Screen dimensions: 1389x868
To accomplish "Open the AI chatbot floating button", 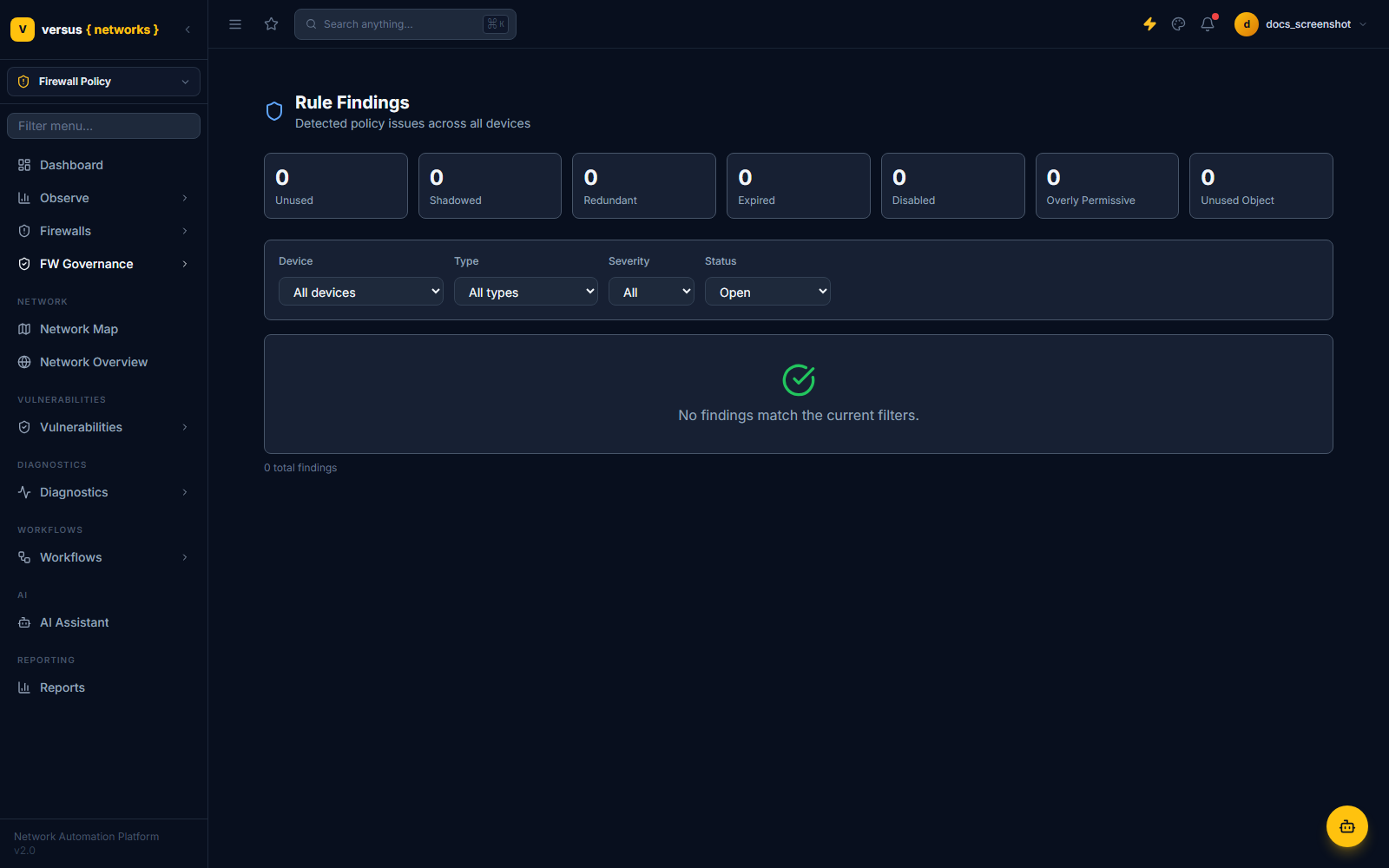I will [x=1346, y=826].
